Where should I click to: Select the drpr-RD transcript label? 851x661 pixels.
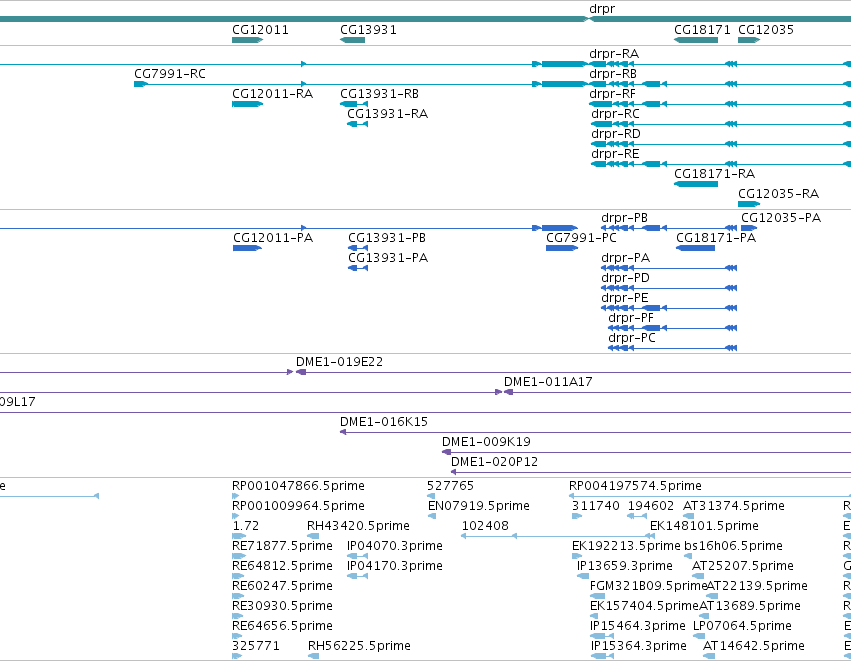pyautogui.click(x=616, y=134)
